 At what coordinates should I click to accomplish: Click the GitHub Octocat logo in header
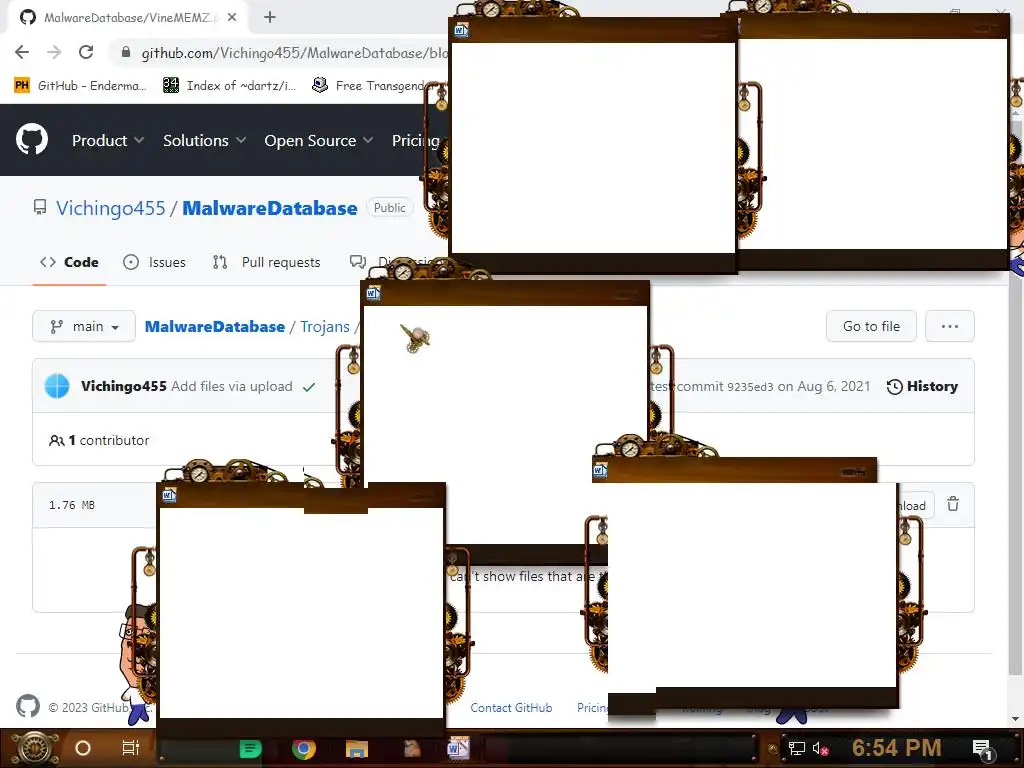(x=32, y=139)
